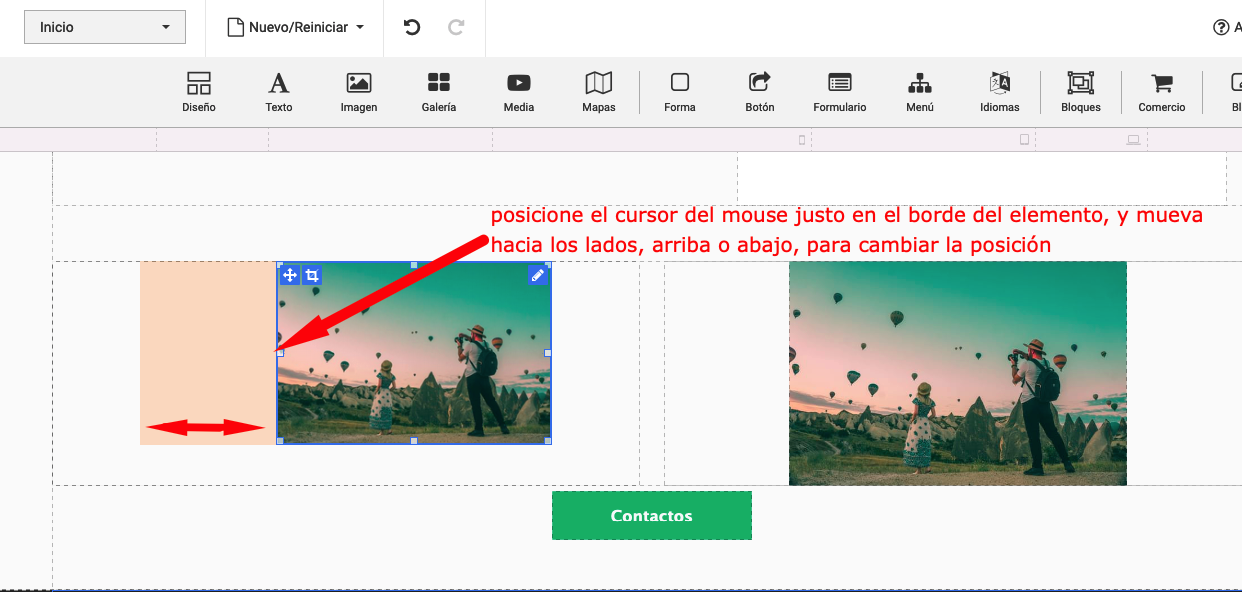Add a Formulario form element
This screenshot has width=1242, height=592.
coord(840,92)
